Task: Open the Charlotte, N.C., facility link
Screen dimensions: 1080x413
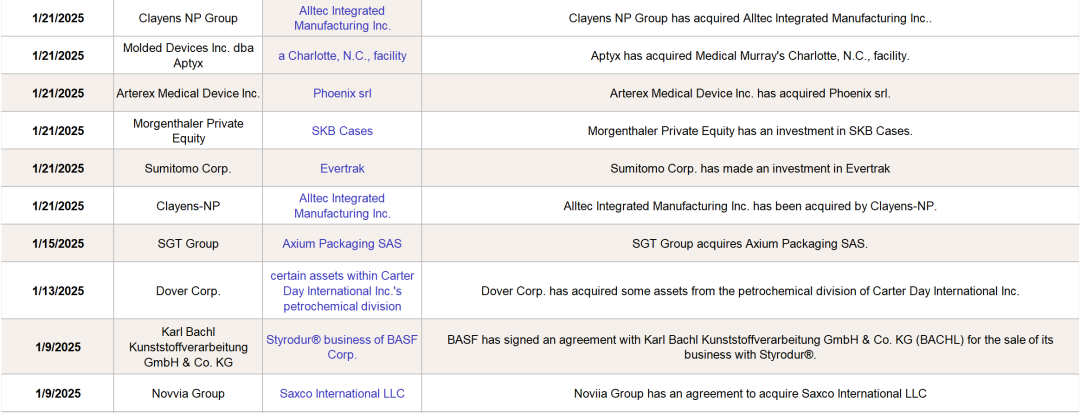Action: click(342, 56)
